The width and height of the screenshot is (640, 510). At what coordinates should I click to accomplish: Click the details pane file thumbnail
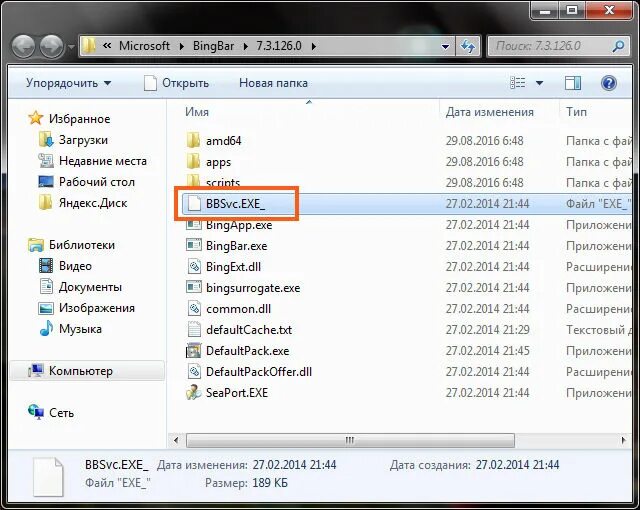(48, 477)
